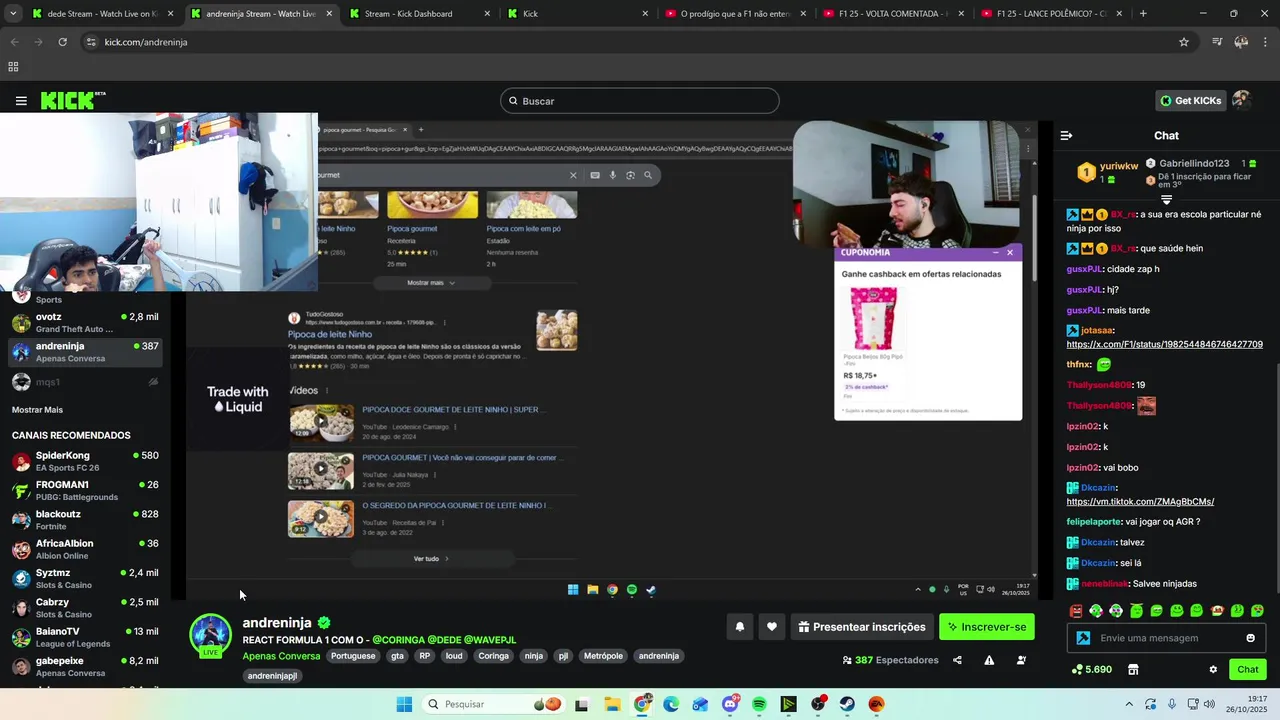Send message with green Chat button
The height and width of the screenshot is (720, 1280).
click(1248, 669)
